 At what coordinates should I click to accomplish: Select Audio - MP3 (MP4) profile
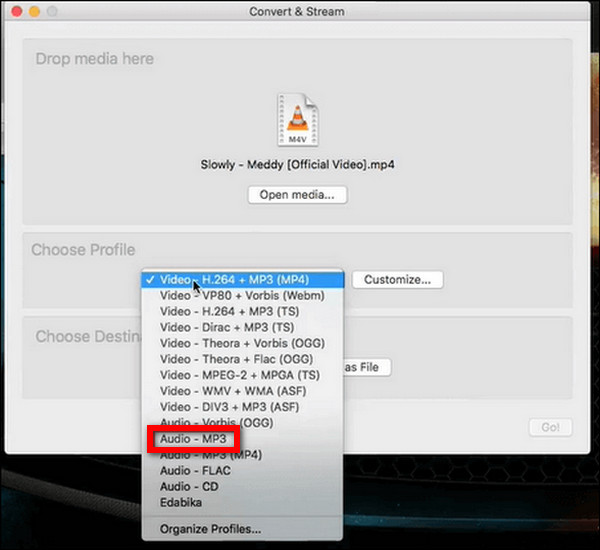tap(243, 455)
